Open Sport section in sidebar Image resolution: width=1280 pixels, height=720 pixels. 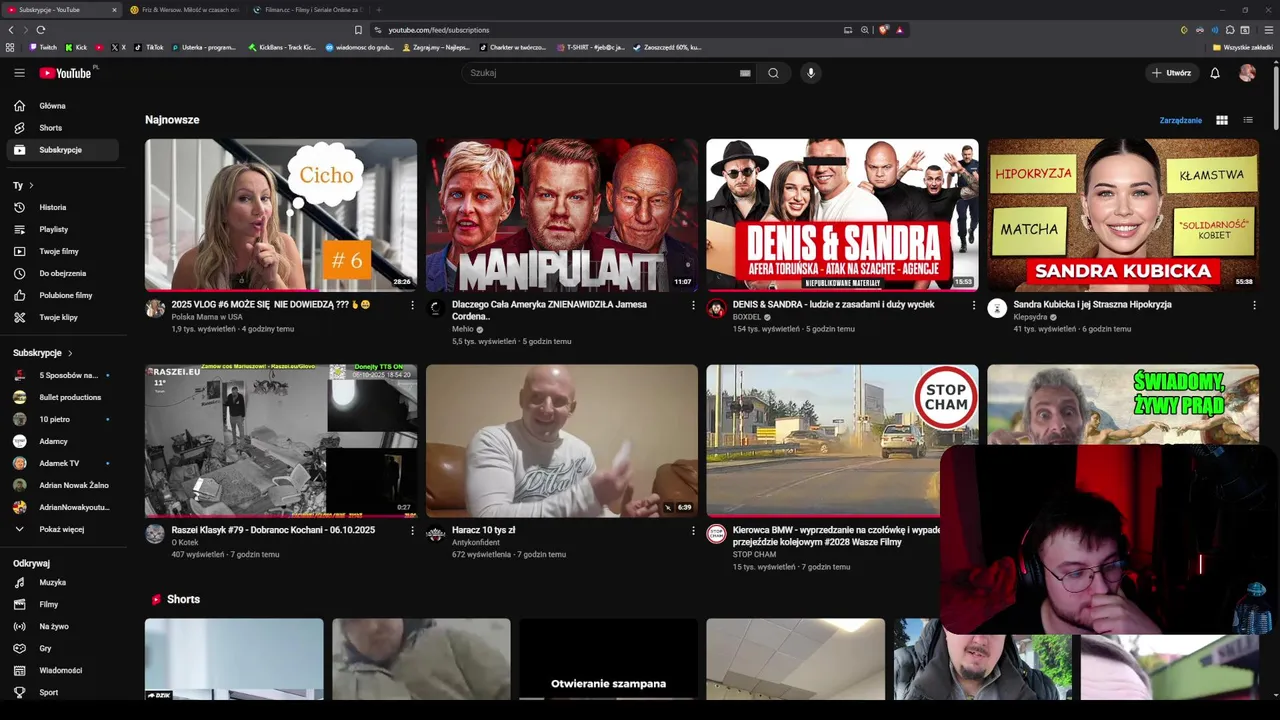[x=61, y=692]
